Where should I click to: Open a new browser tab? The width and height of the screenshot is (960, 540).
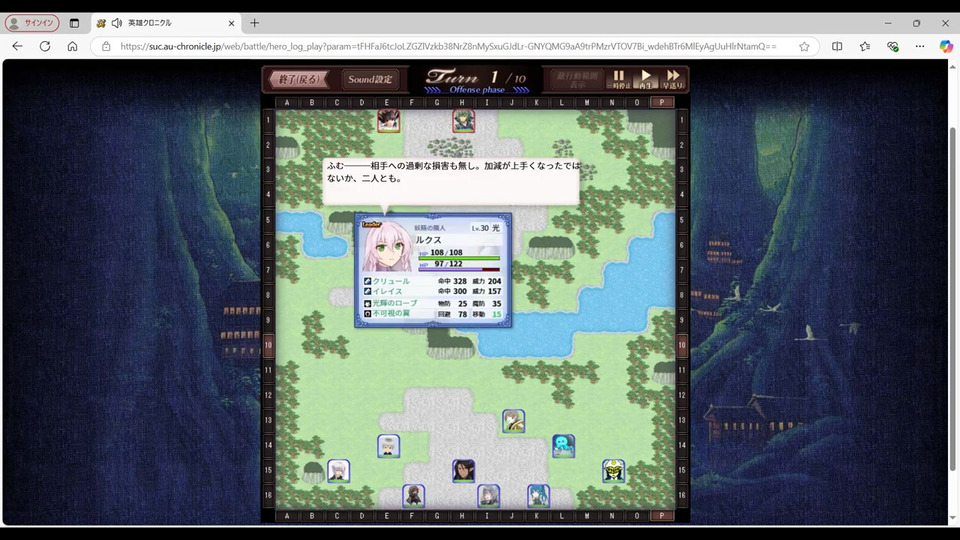coord(255,23)
